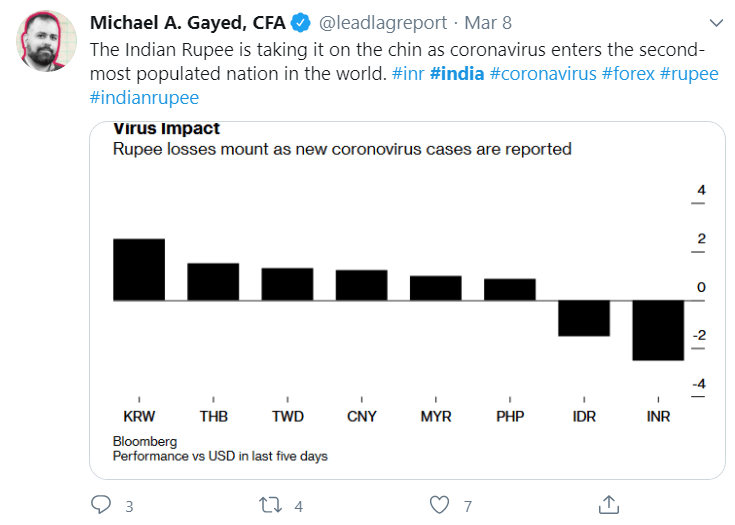This screenshot has width=735, height=525.
Task: Expand the tweet options chevron
Action: pos(715,23)
